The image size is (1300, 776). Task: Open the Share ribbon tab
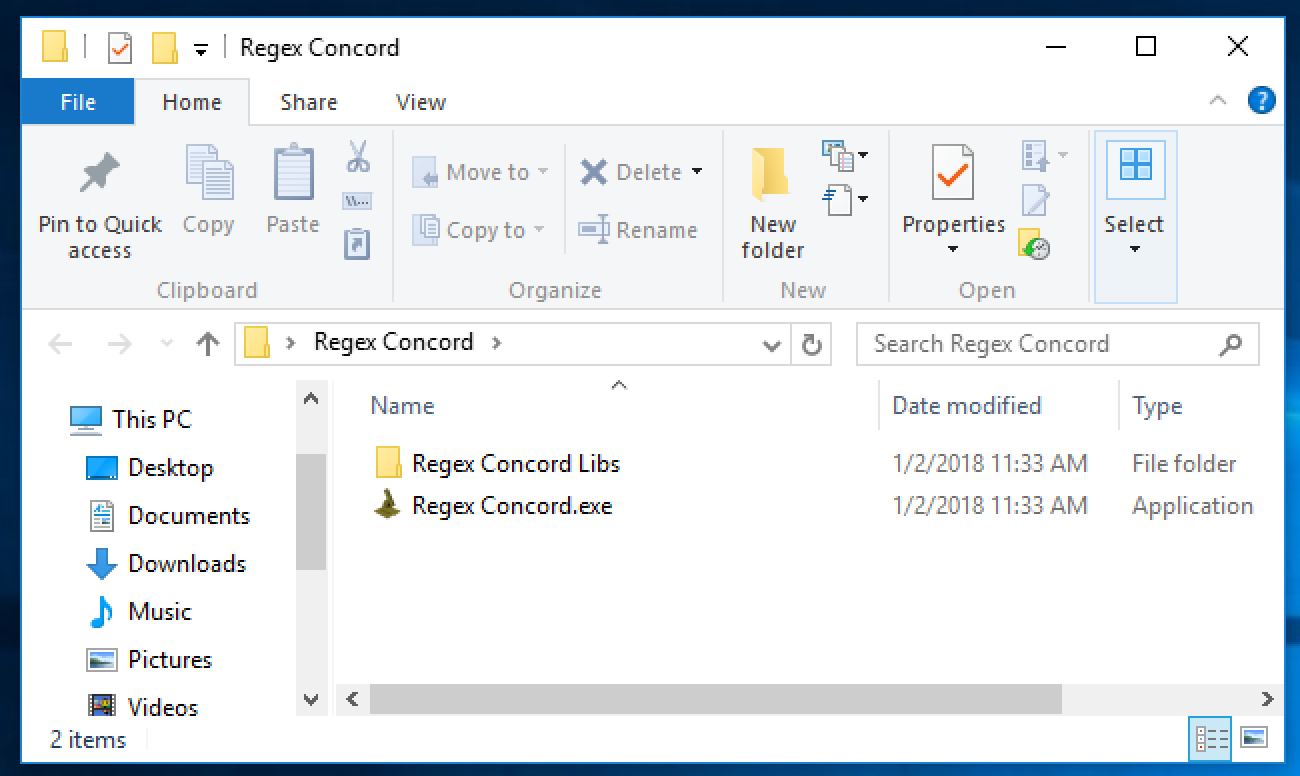pyautogui.click(x=308, y=102)
